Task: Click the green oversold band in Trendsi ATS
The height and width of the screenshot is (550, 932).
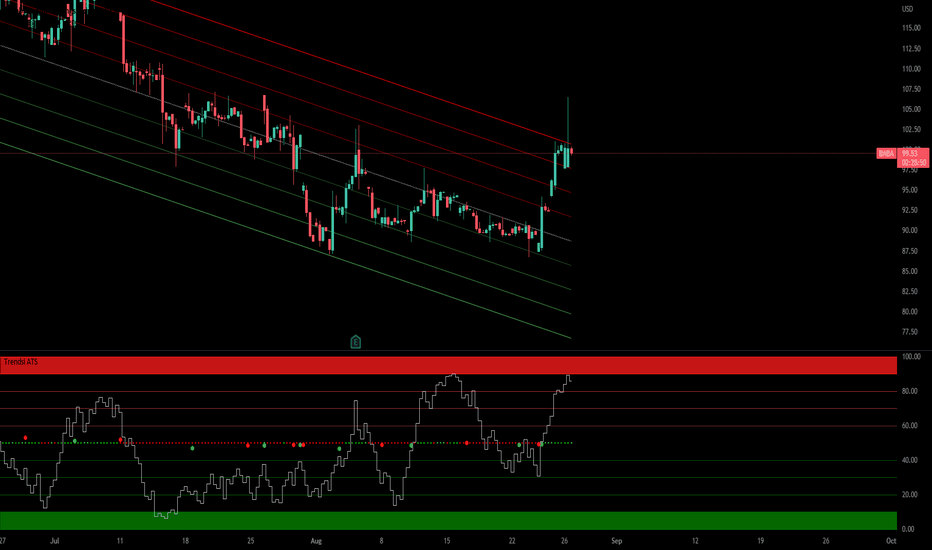Action: 448,520
